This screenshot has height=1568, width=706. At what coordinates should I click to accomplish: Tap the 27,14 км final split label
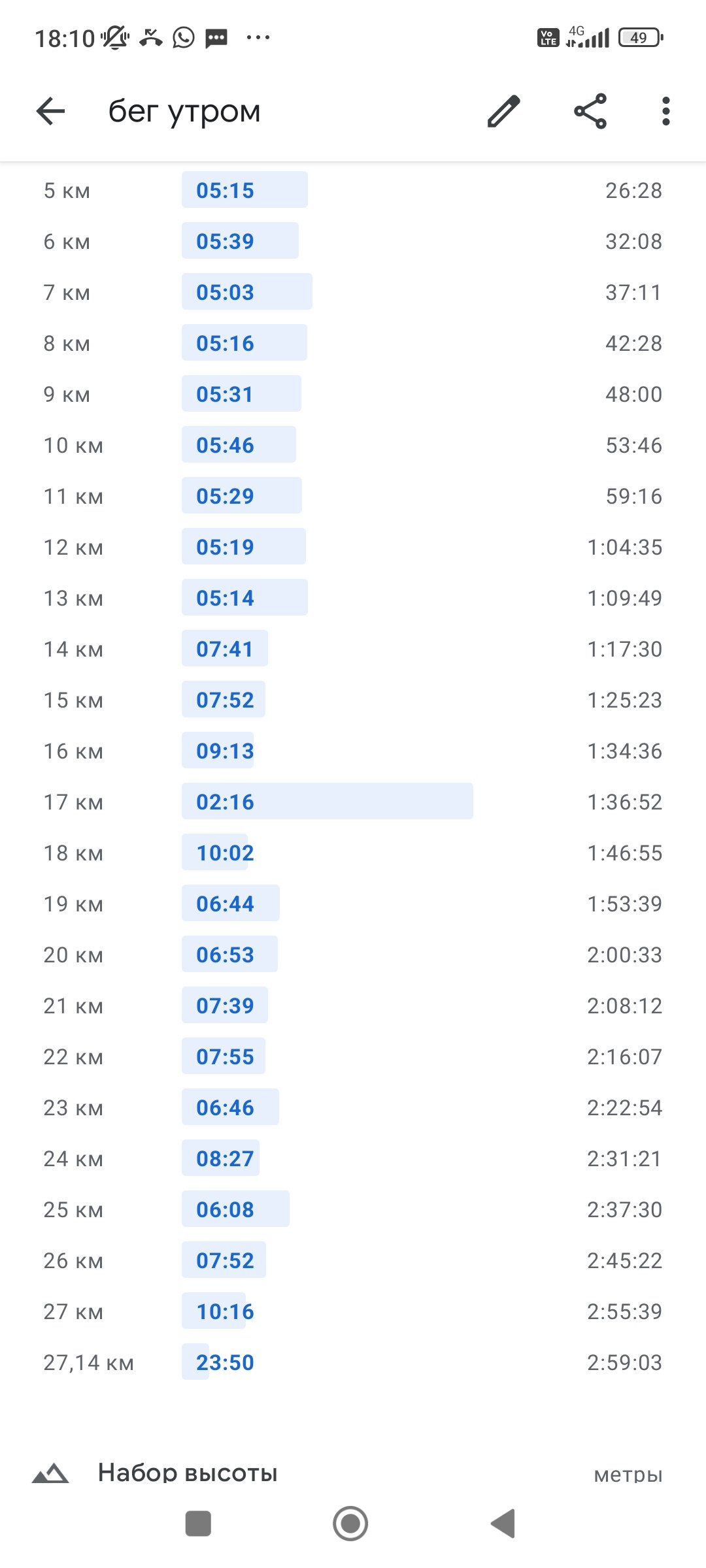click(x=88, y=1363)
